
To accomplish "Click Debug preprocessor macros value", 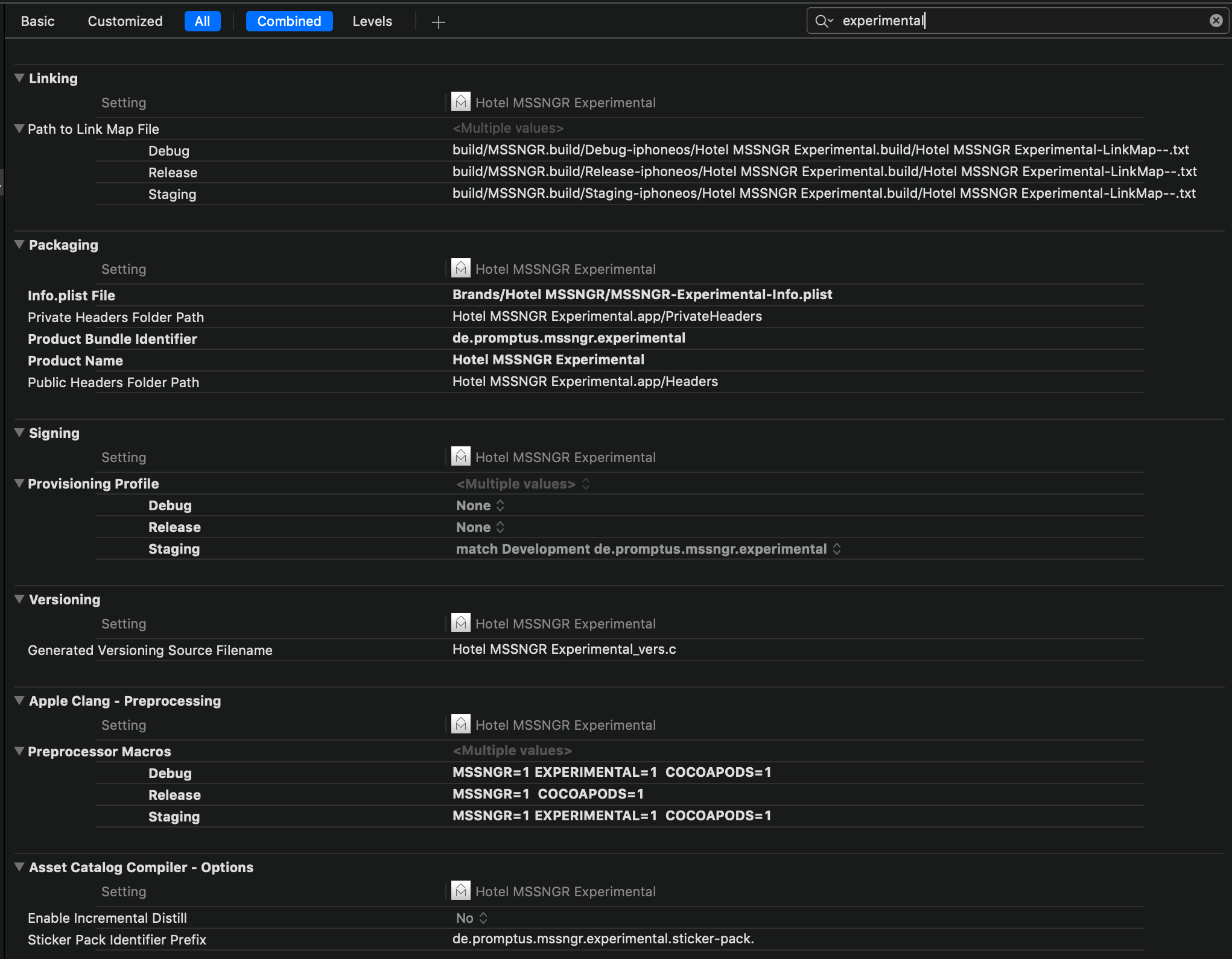I will point(612,772).
